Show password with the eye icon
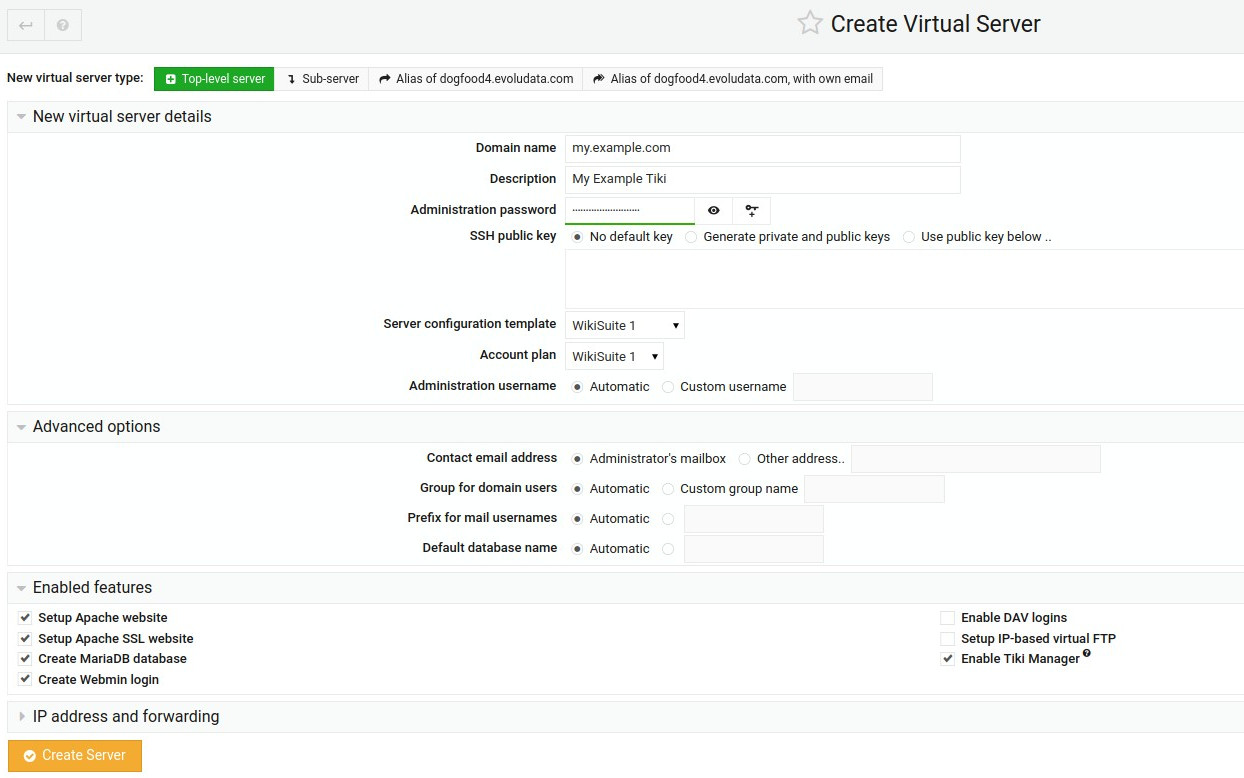Viewport: 1244px width, 778px height. click(714, 211)
